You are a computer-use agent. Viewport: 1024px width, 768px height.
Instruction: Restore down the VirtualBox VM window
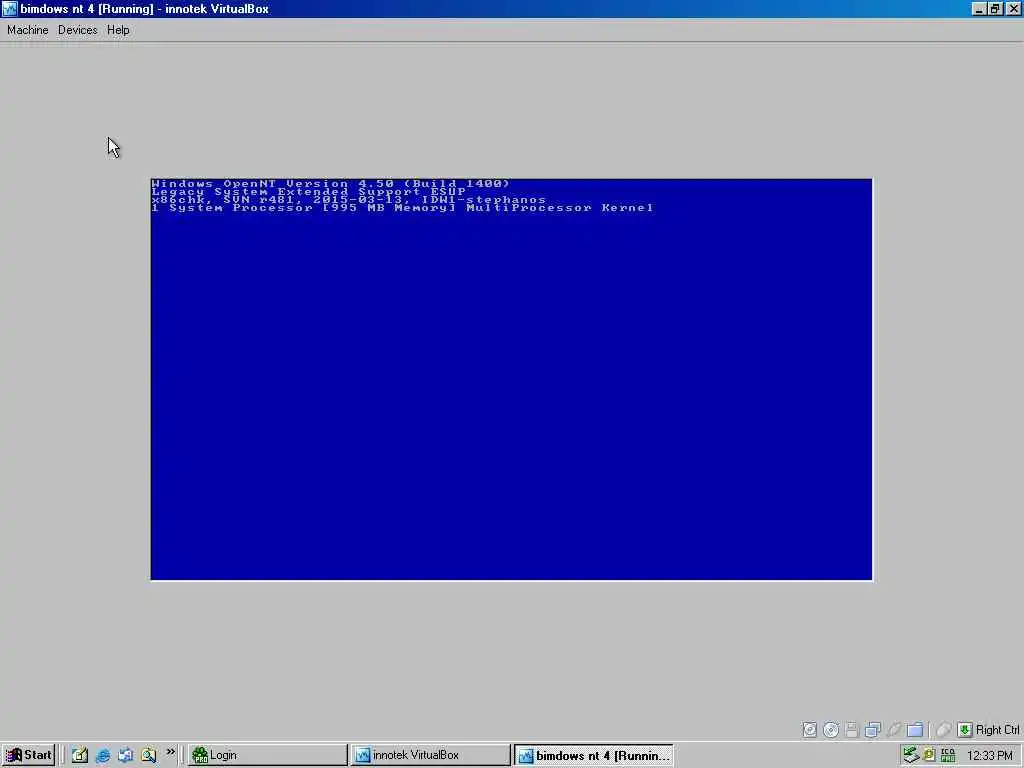995,8
